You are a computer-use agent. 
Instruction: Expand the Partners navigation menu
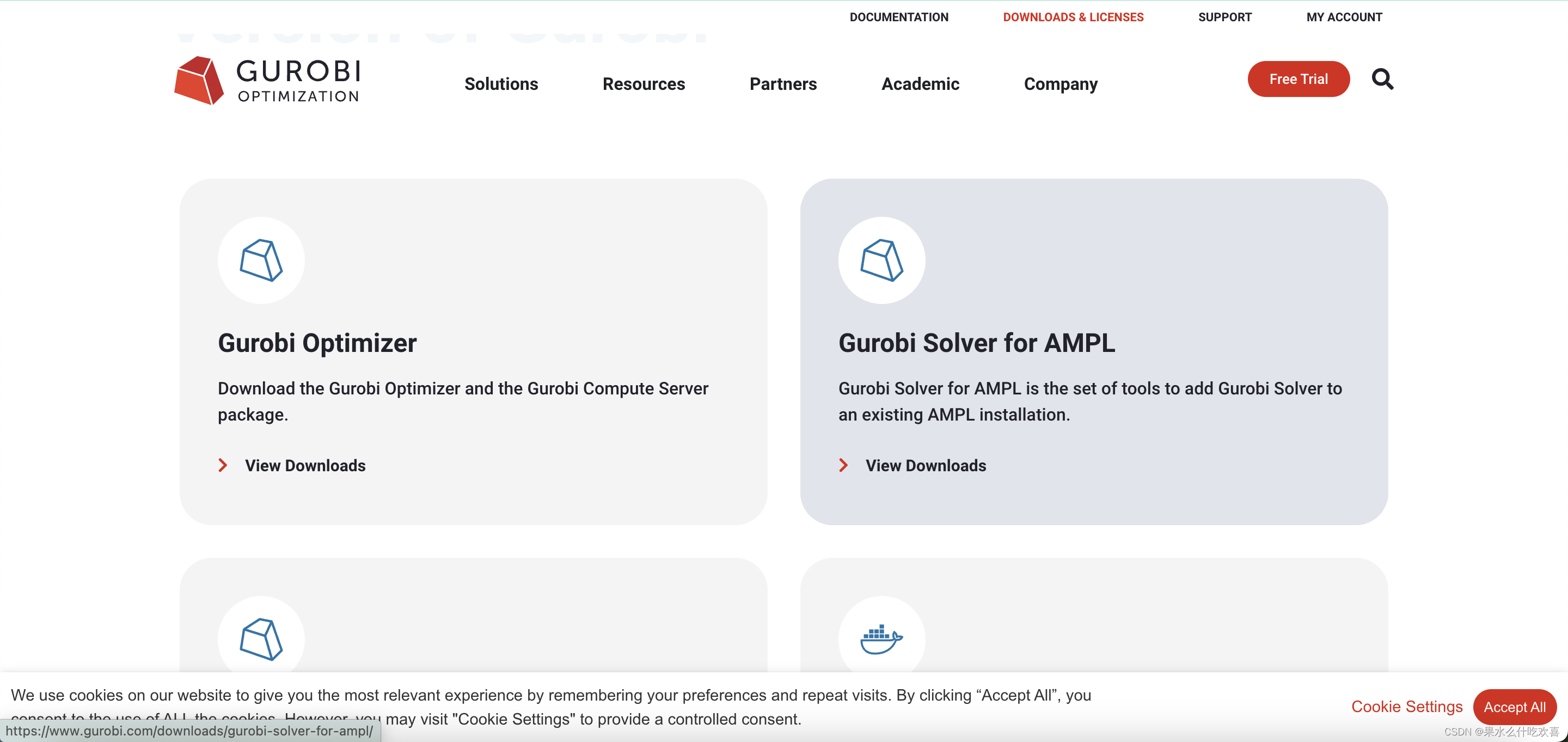tap(783, 84)
